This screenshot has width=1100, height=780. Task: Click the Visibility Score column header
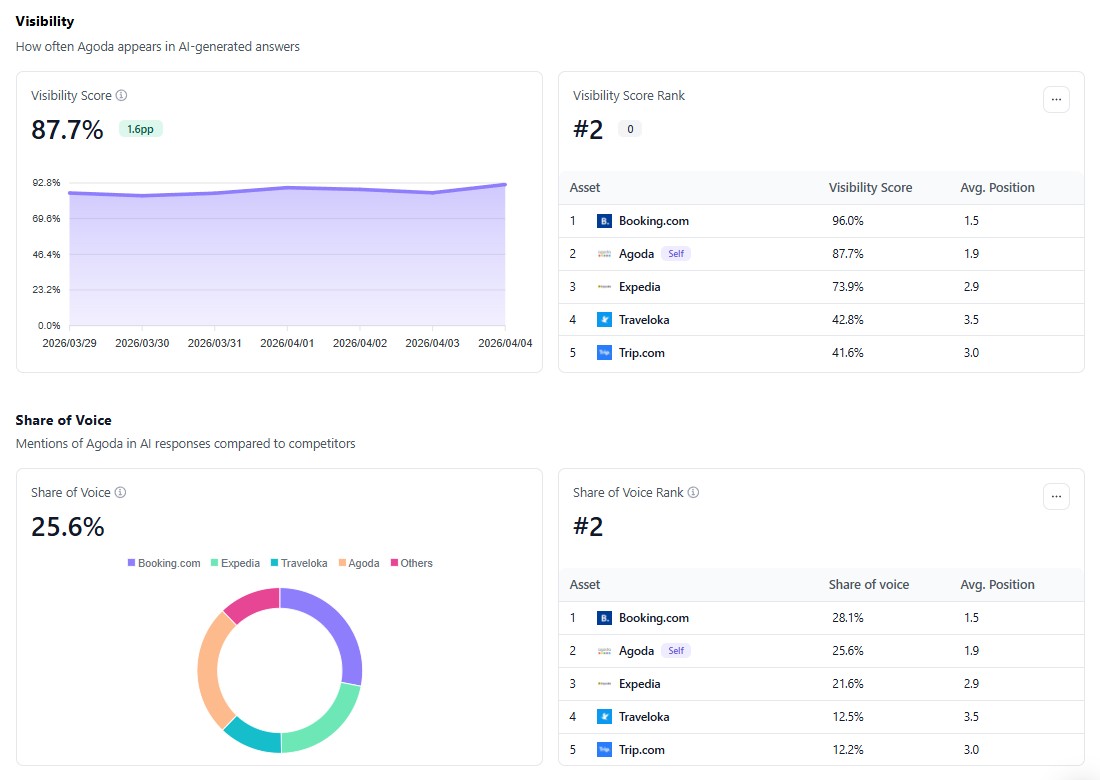click(870, 187)
